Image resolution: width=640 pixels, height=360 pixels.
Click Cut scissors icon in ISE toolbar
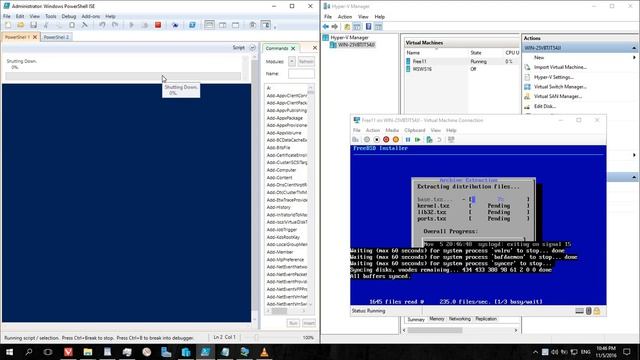point(46,25)
